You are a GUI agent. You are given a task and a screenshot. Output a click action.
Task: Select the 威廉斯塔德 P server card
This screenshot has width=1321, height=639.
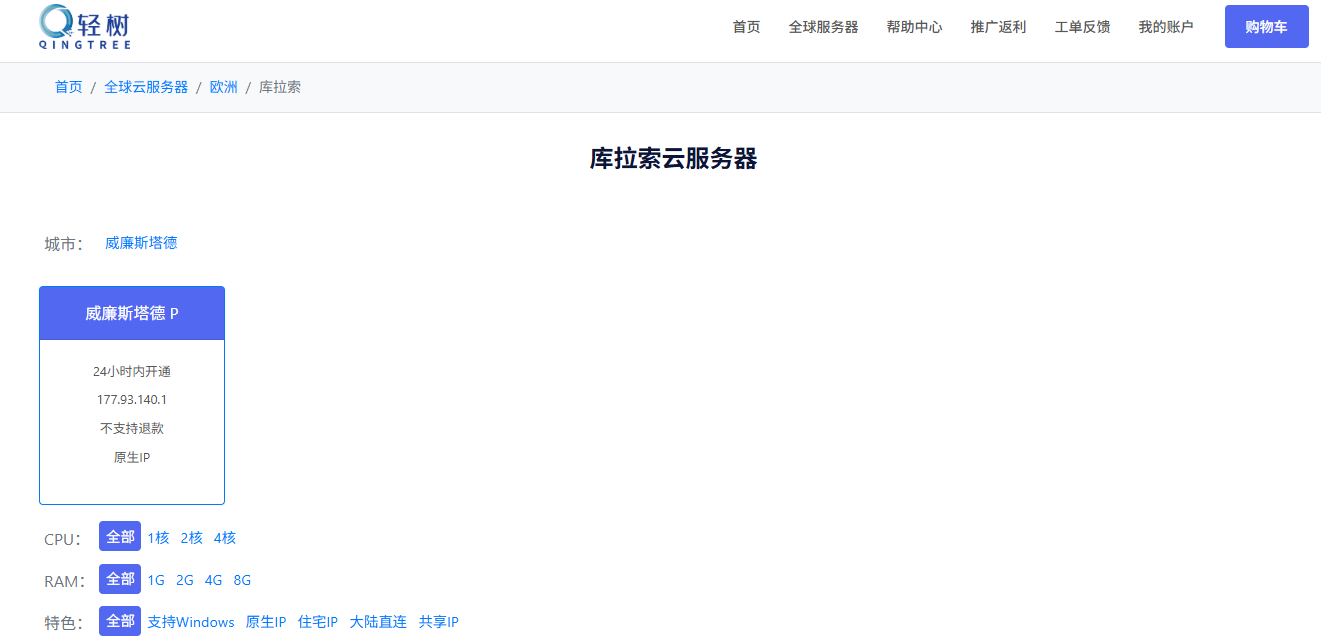click(132, 395)
